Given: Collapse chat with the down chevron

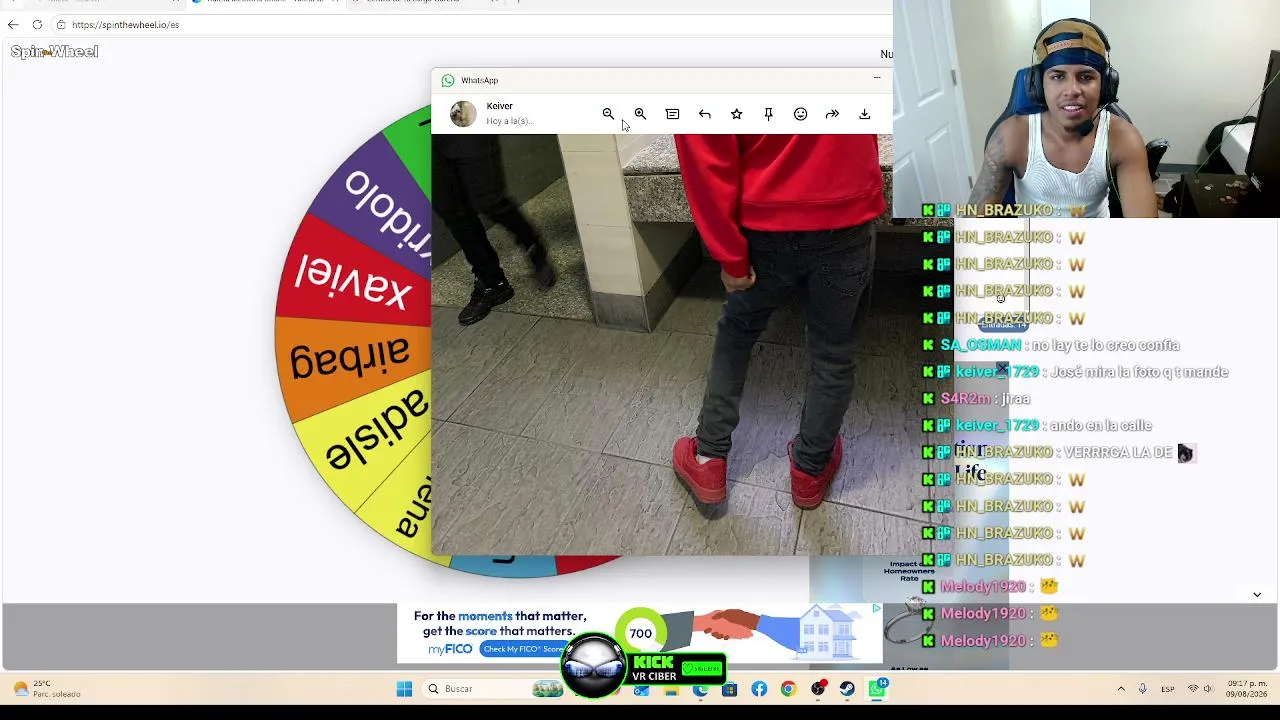Looking at the screenshot, I should click(1257, 595).
